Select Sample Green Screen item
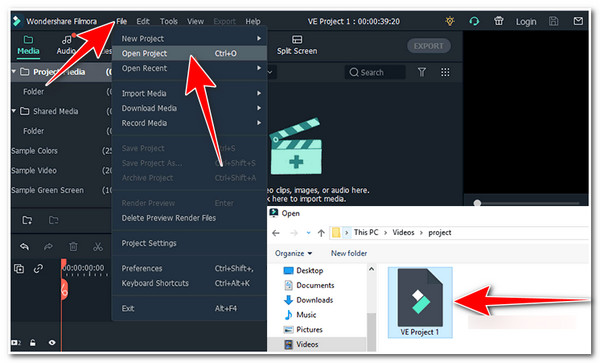The width and height of the screenshot is (600, 363). click(x=47, y=190)
